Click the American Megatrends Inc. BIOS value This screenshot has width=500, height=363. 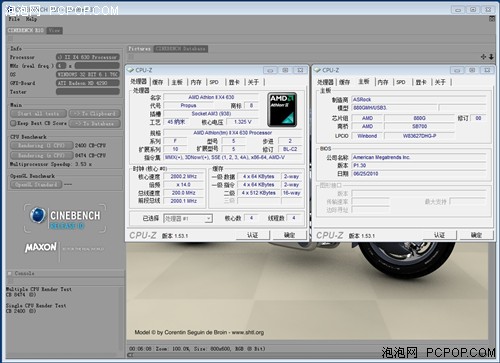419,157
